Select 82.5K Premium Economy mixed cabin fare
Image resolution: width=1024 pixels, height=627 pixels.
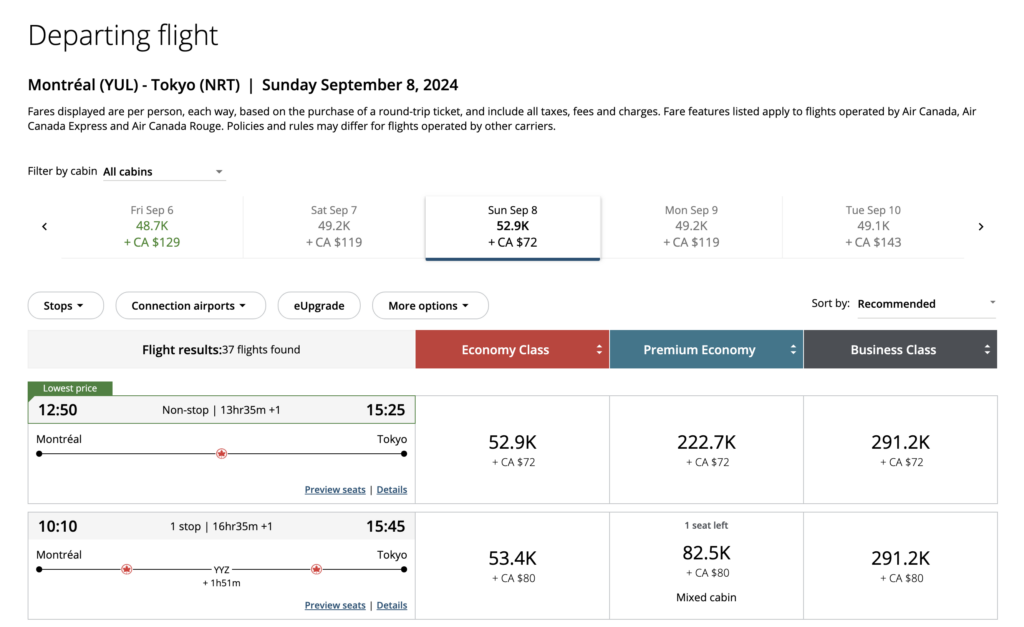(x=706, y=560)
